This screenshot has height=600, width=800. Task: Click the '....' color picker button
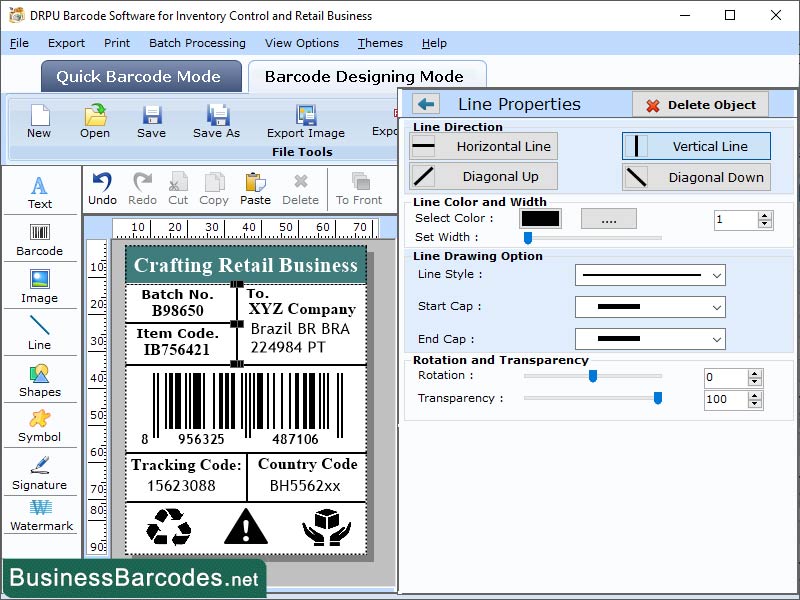coord(609,219)
